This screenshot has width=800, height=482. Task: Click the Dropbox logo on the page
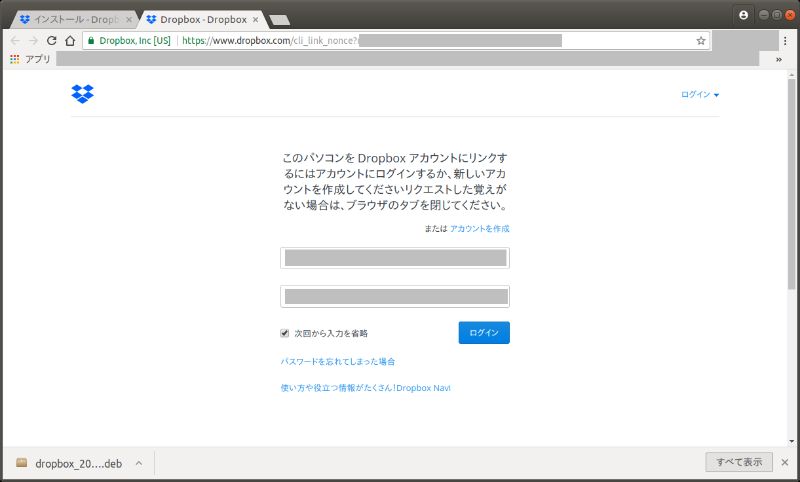[83, 94]
